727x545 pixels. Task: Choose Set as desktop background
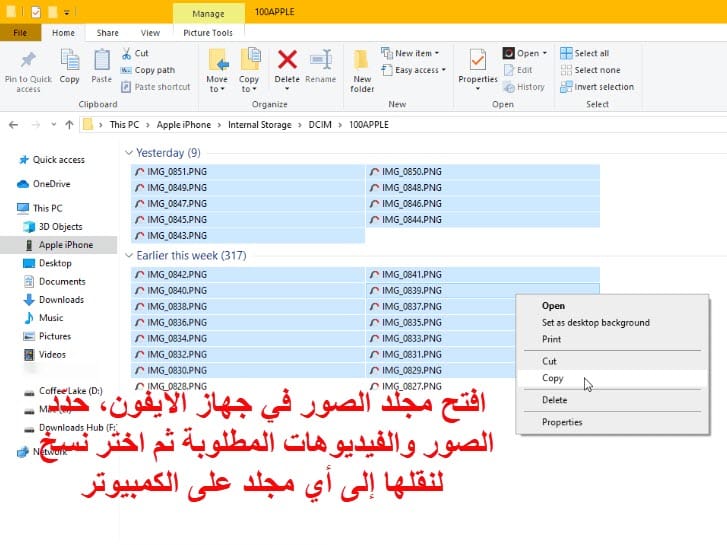pos(612,322)
